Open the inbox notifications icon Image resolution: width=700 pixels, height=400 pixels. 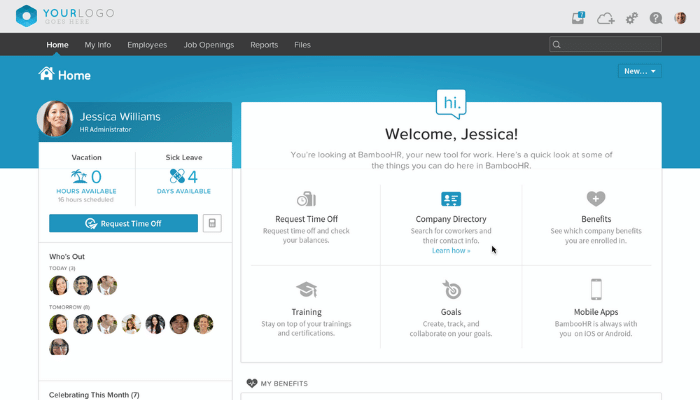point(578,18)
